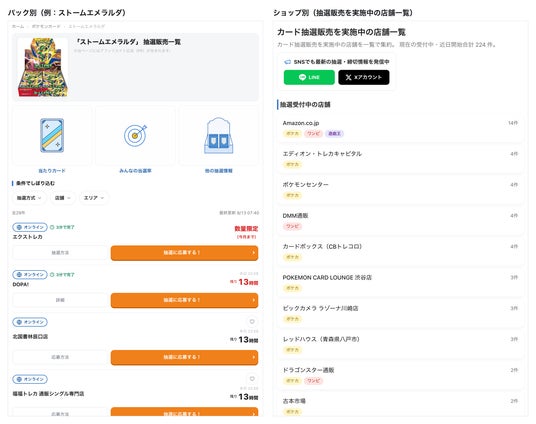Screen dimensions: 536x424
Task: Open the booster box display icon tile
Action: (219, 136)
